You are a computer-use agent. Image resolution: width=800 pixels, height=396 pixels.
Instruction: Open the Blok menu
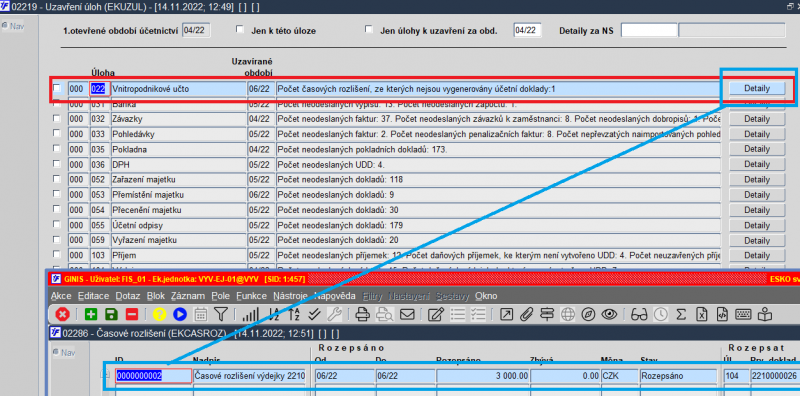[156, 296]
